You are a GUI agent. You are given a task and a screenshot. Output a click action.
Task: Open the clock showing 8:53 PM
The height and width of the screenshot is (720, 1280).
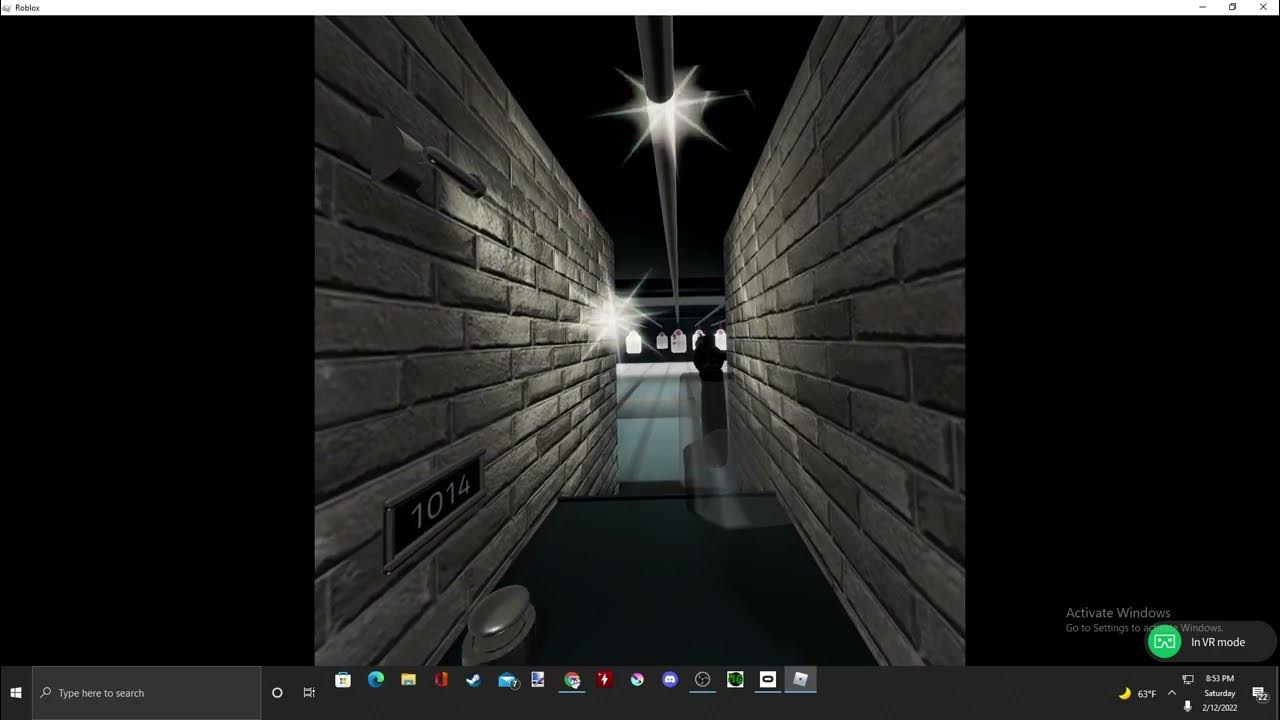click(1220, 693)
